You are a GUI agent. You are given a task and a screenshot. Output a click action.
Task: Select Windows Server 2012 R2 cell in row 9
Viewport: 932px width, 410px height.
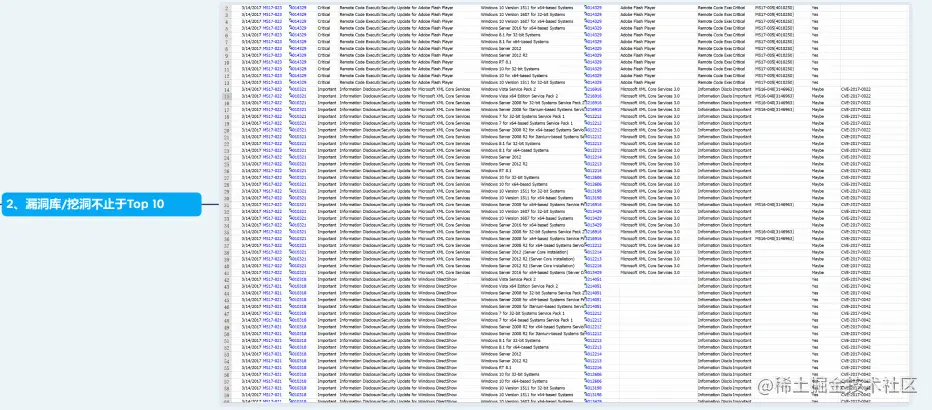coord(504,55)
